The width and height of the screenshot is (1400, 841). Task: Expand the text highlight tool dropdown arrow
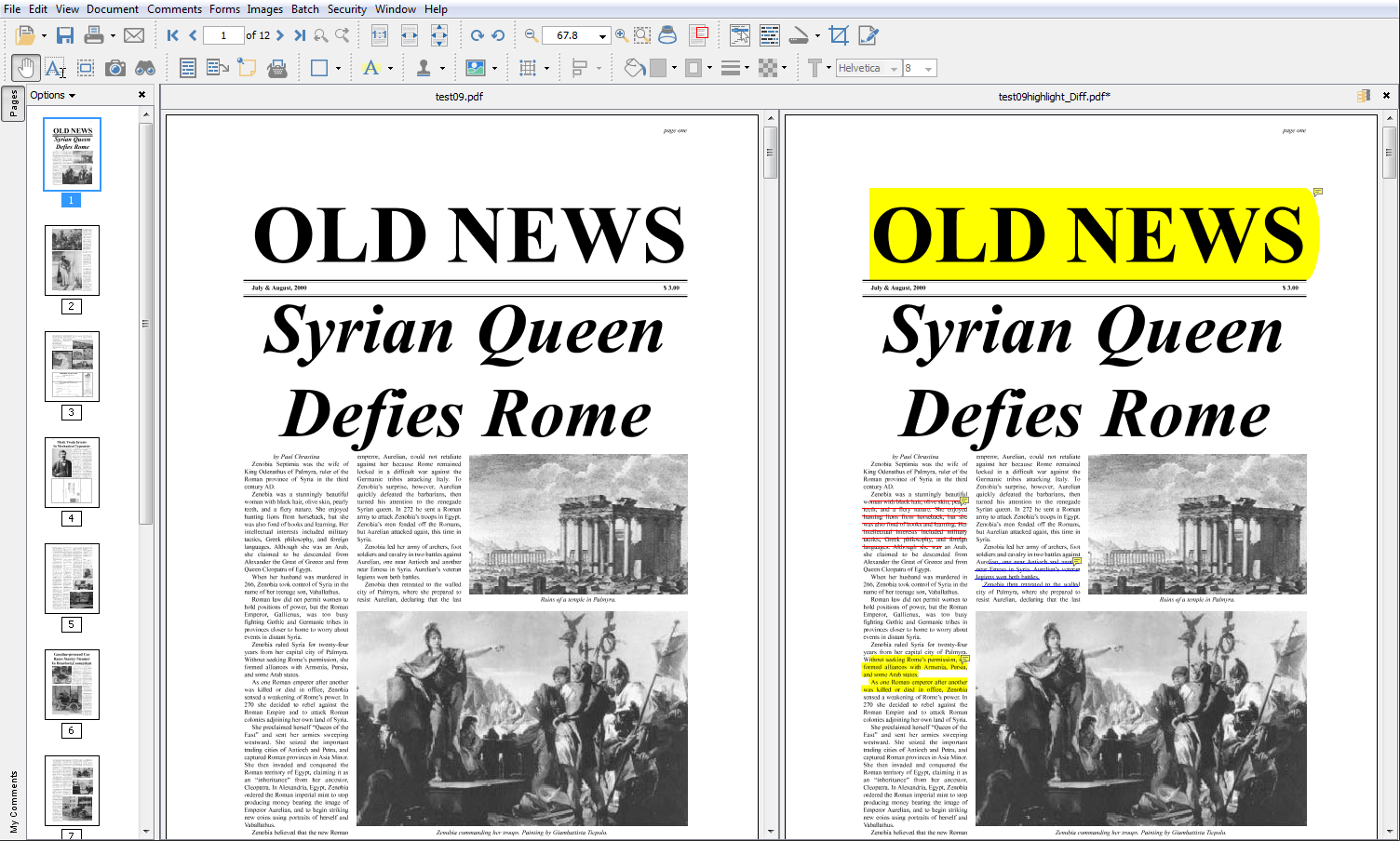[x=390, y=68]
